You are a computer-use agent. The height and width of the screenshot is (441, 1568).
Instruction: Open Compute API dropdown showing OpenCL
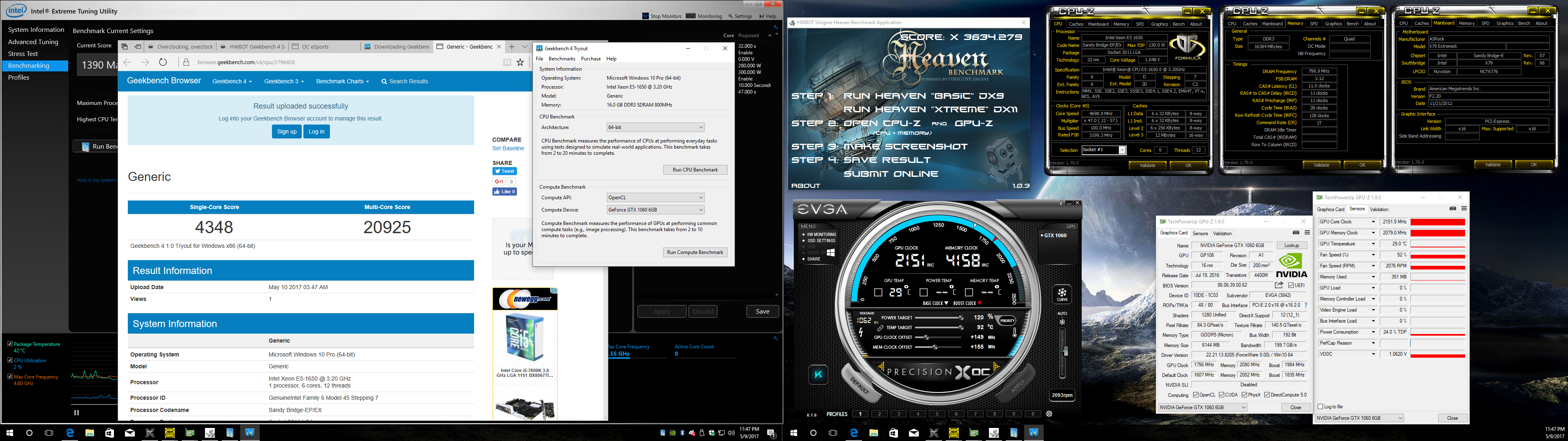pos(655,197)
